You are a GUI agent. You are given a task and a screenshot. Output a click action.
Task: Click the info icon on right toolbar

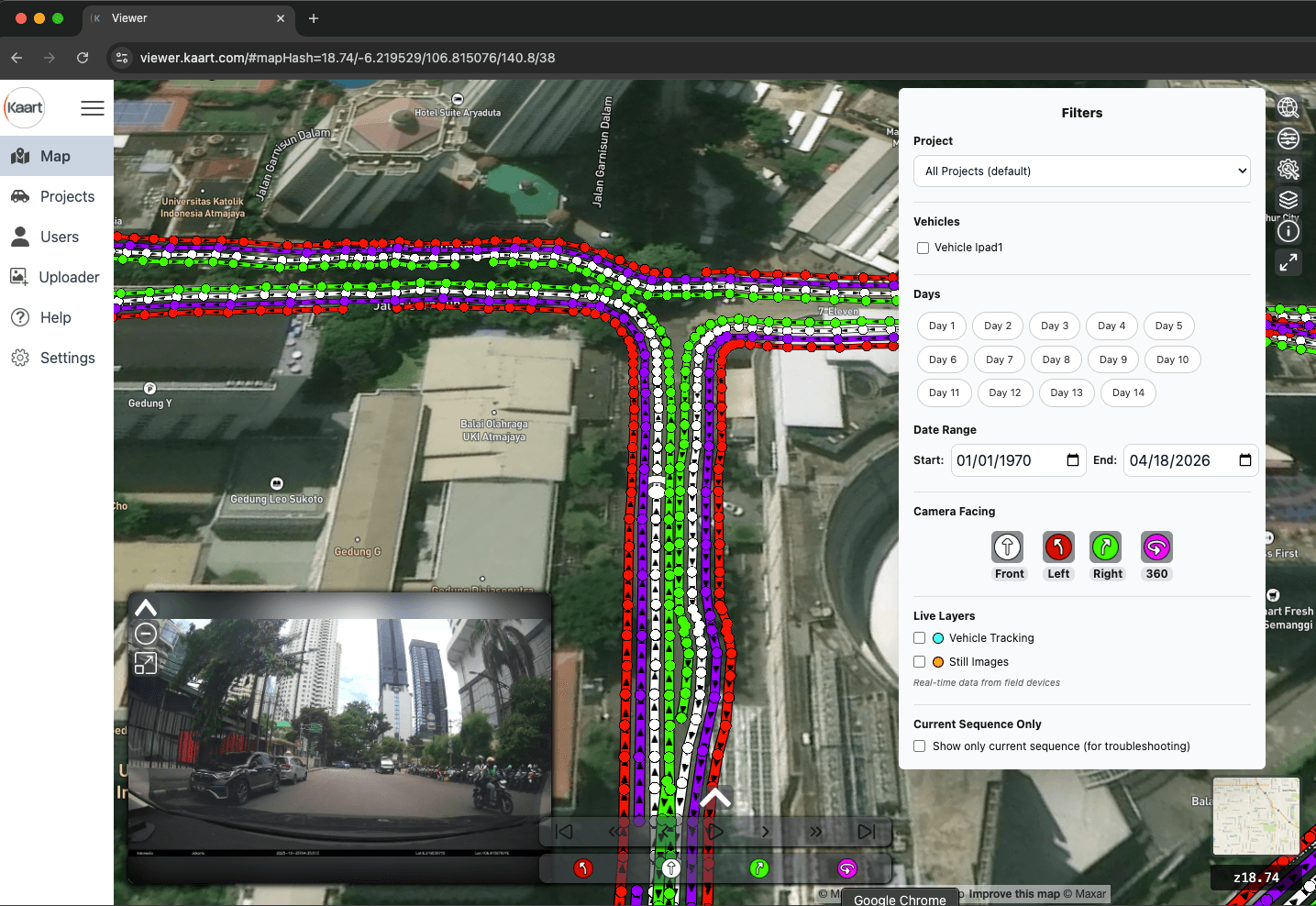(x=1288, y=230)
